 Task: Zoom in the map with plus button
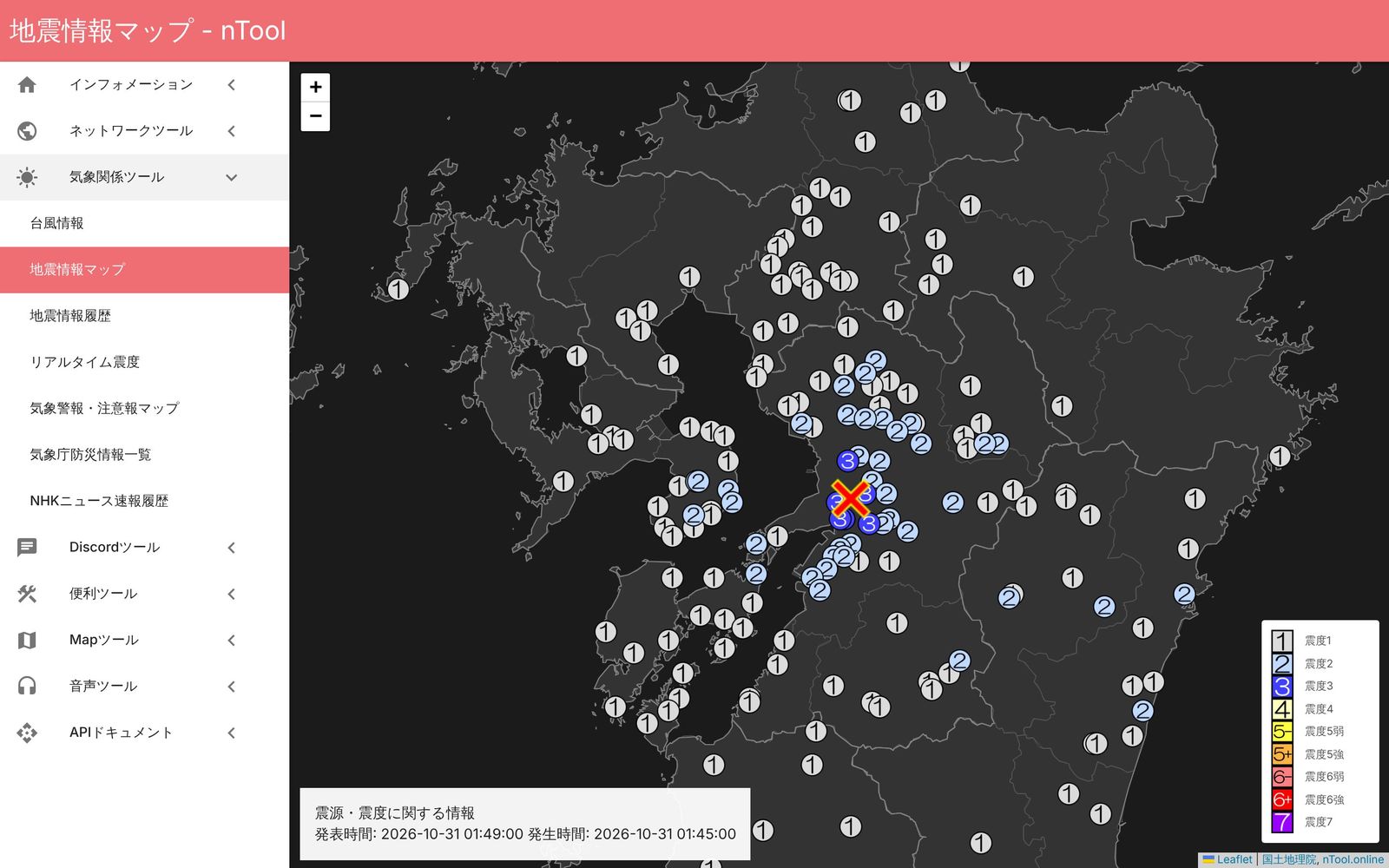pyautogui.click(x=315, y=87)
